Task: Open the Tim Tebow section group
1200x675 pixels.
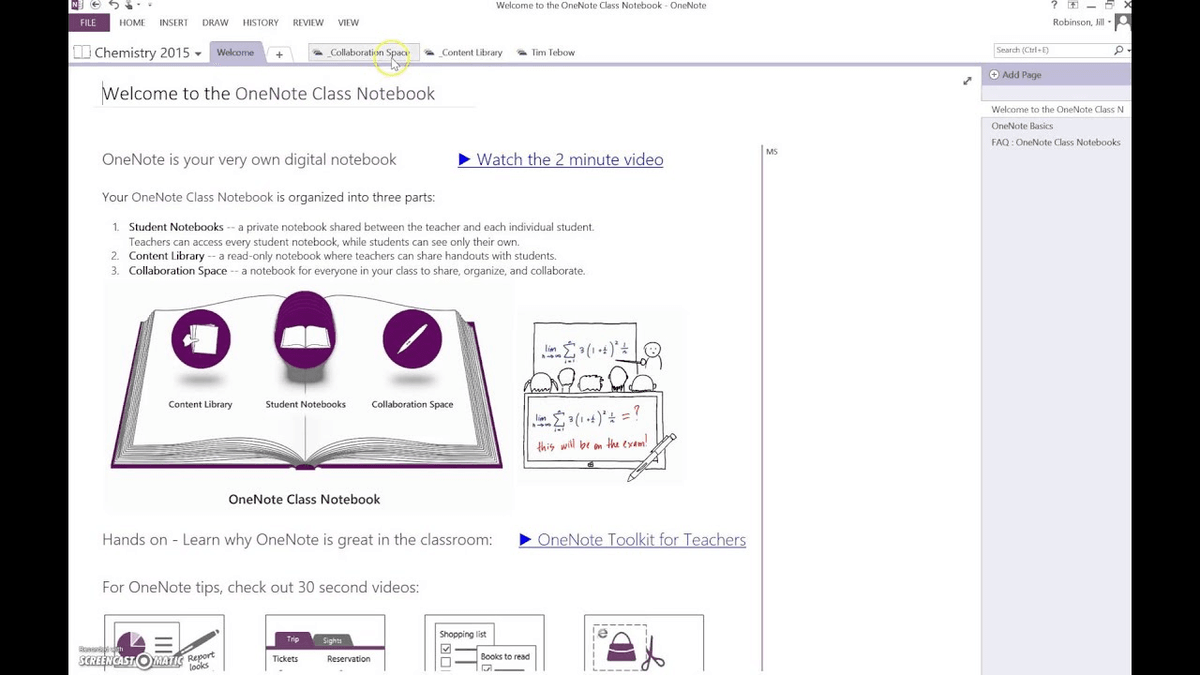Action: tap(546, 52)
